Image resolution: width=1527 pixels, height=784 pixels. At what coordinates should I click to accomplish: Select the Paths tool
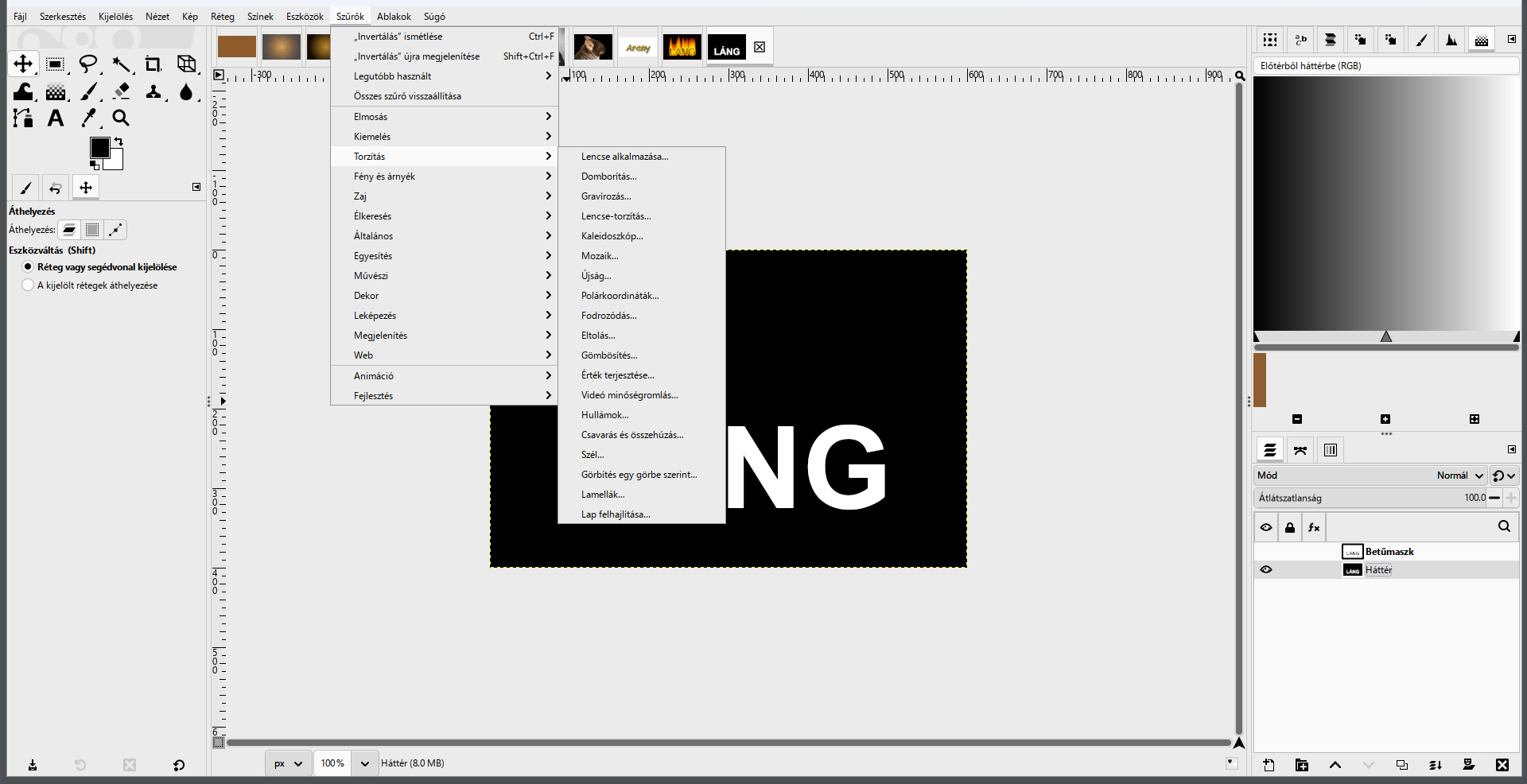click(23, 118)
